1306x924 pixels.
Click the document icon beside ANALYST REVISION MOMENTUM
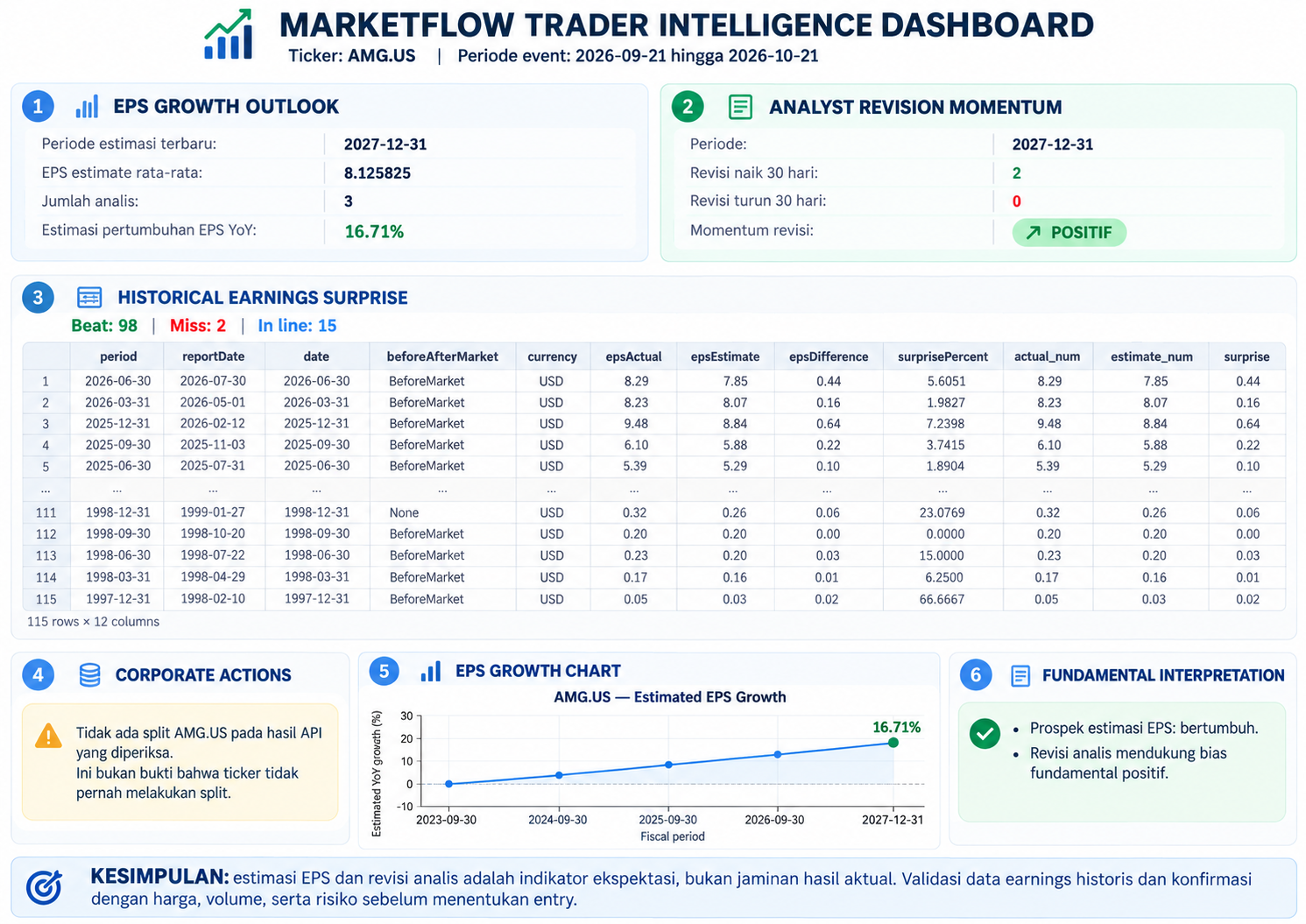(x=740, y=107)
